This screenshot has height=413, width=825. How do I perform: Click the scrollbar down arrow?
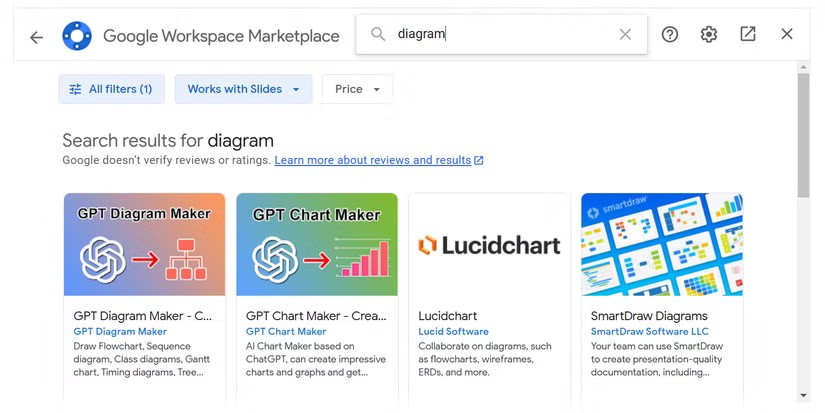point(803,395)
